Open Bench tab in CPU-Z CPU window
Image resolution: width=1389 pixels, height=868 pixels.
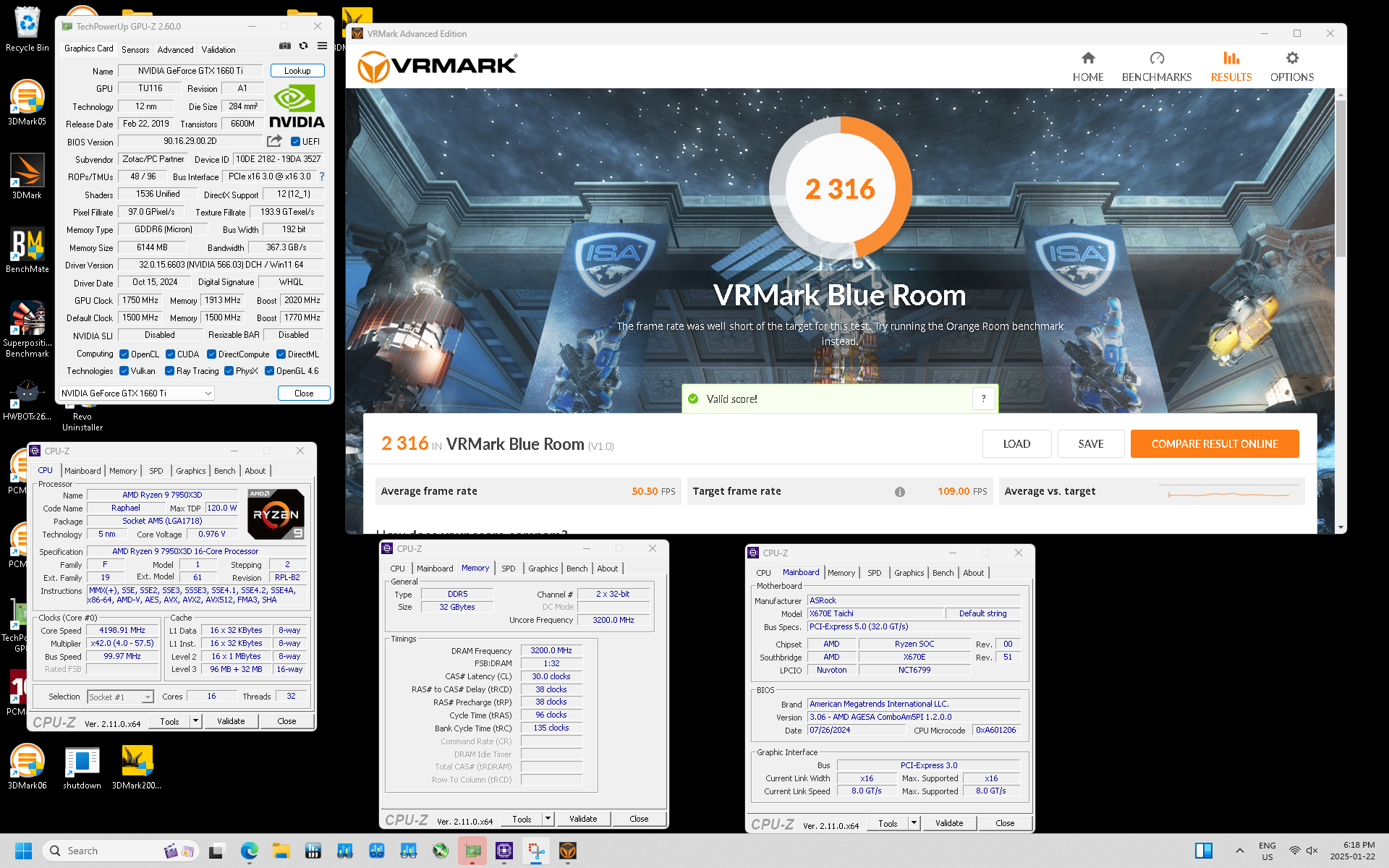pyautogui.click(x=224, y=471)
